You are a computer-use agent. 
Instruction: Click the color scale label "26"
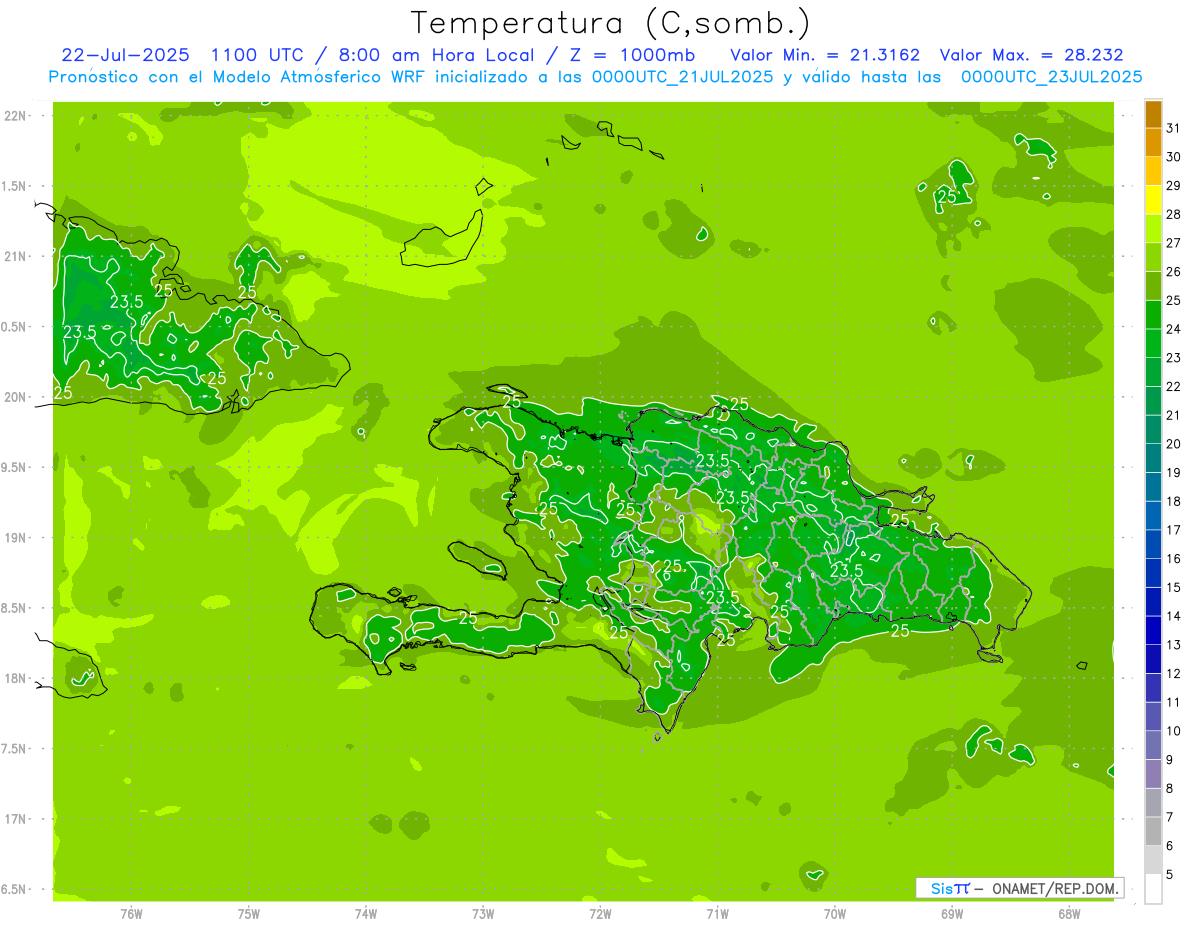click(x=1173, y=272)
